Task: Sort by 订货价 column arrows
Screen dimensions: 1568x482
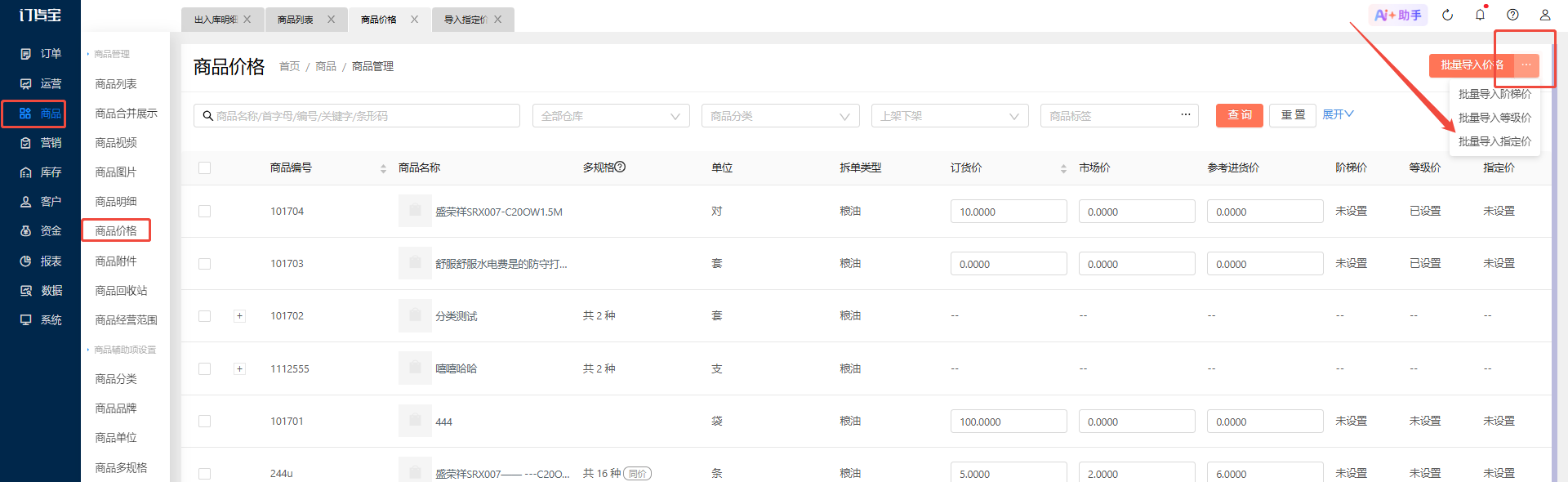Action: click(x=1063, y=168)
